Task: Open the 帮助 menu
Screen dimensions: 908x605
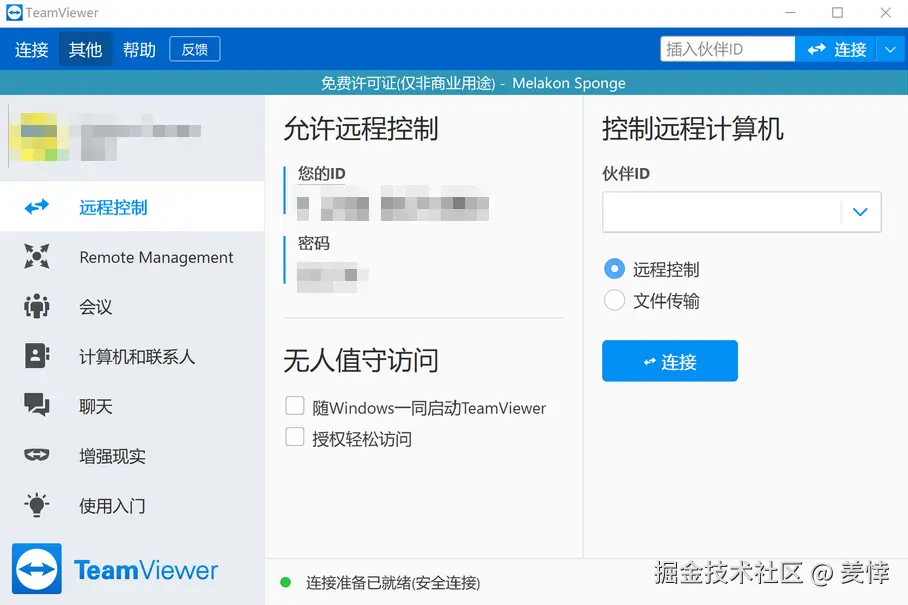Action: [x=139, y=48]
